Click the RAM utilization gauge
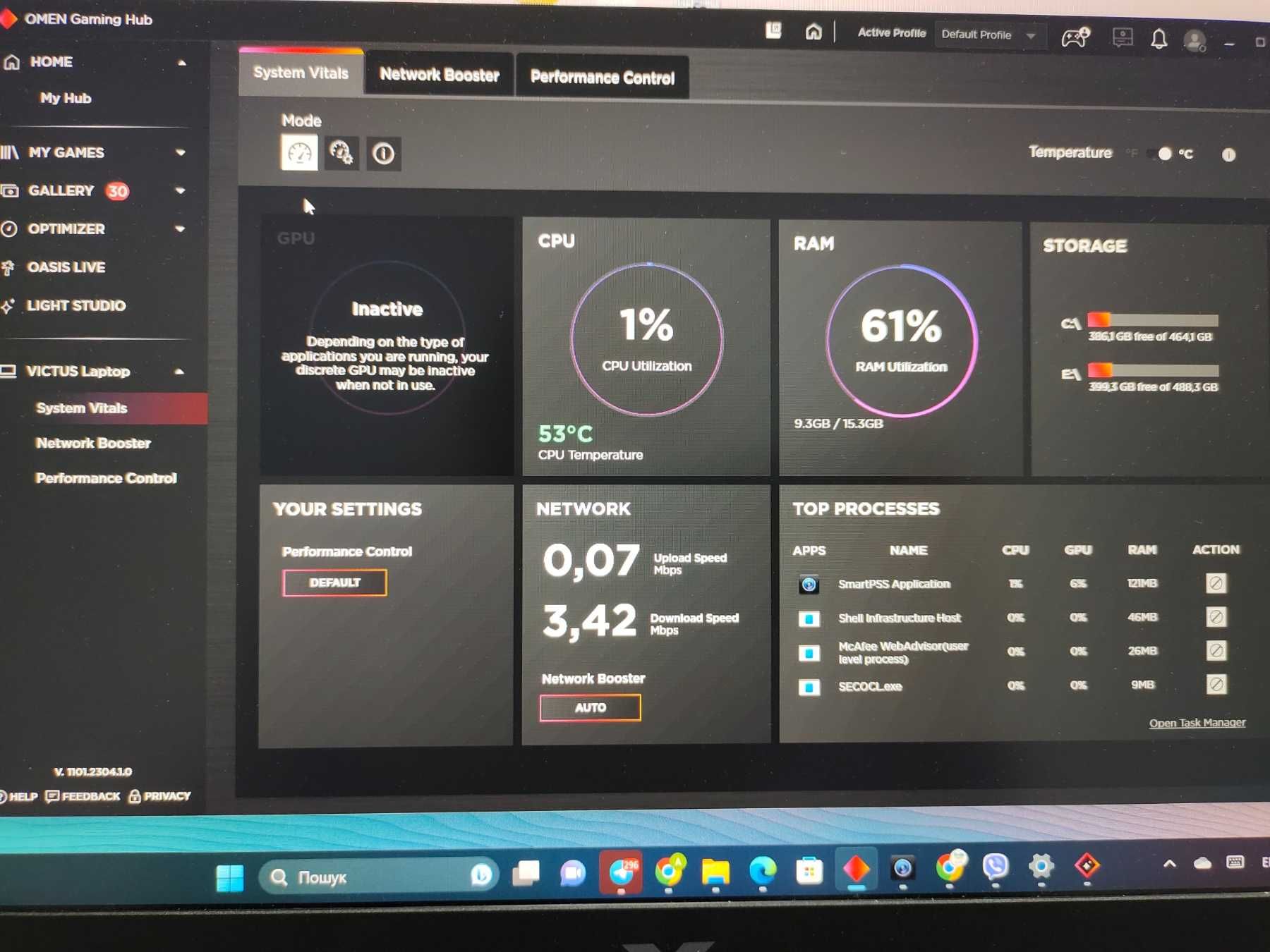 coord(902,341)
